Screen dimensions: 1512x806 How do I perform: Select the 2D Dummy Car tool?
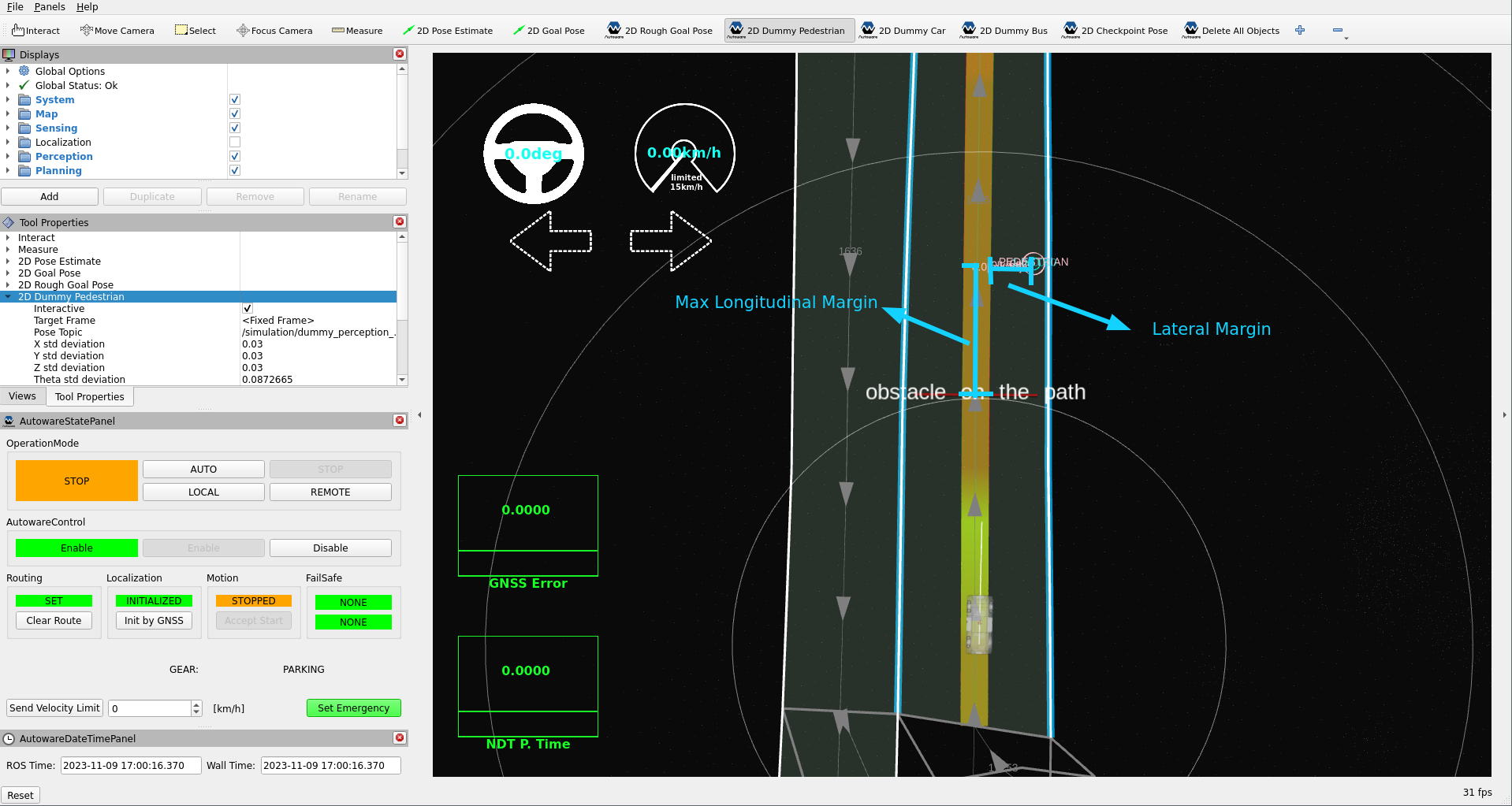pos(903,31)
